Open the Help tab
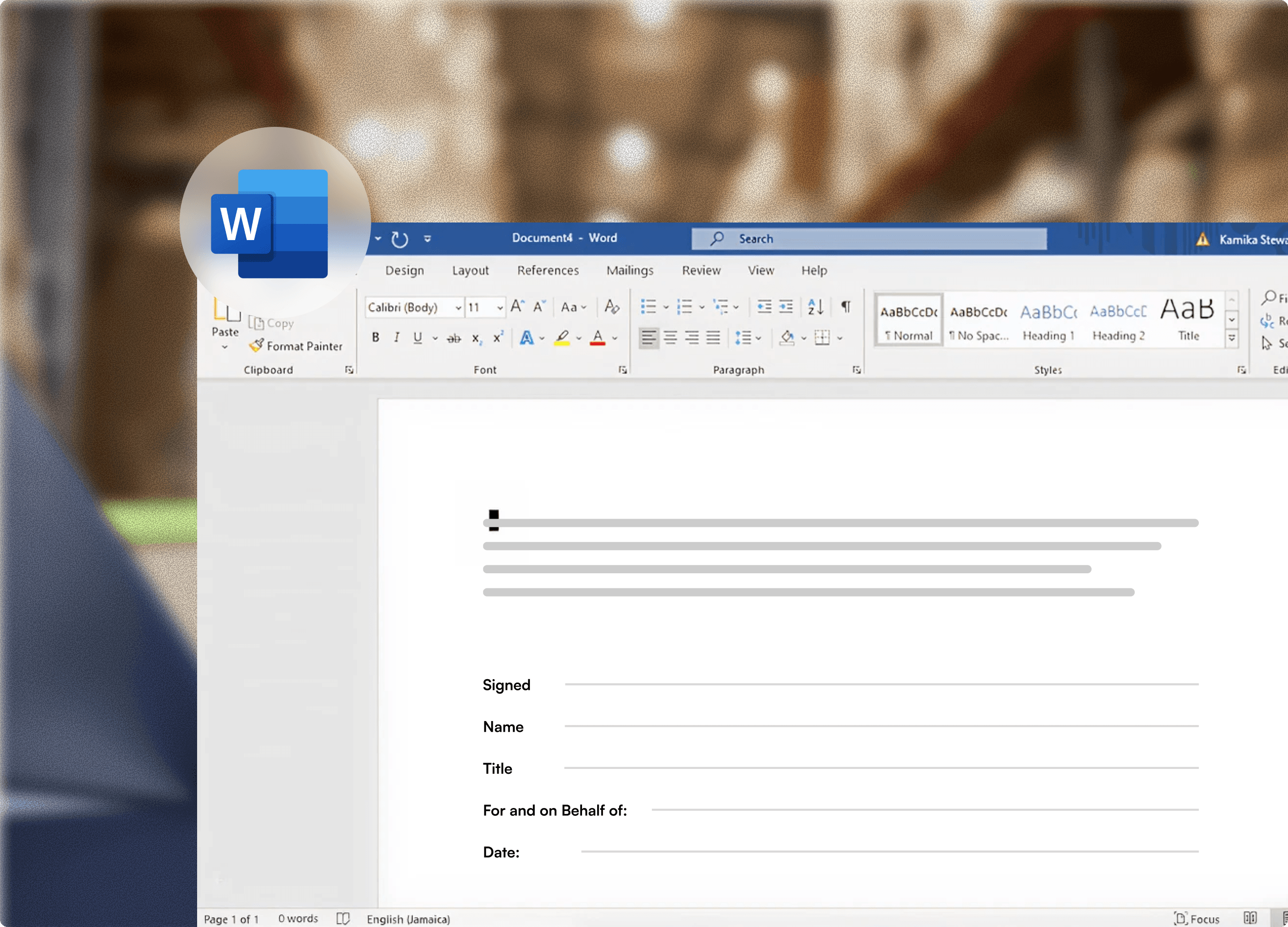1288x927 pixels. [x=814, y=270]
